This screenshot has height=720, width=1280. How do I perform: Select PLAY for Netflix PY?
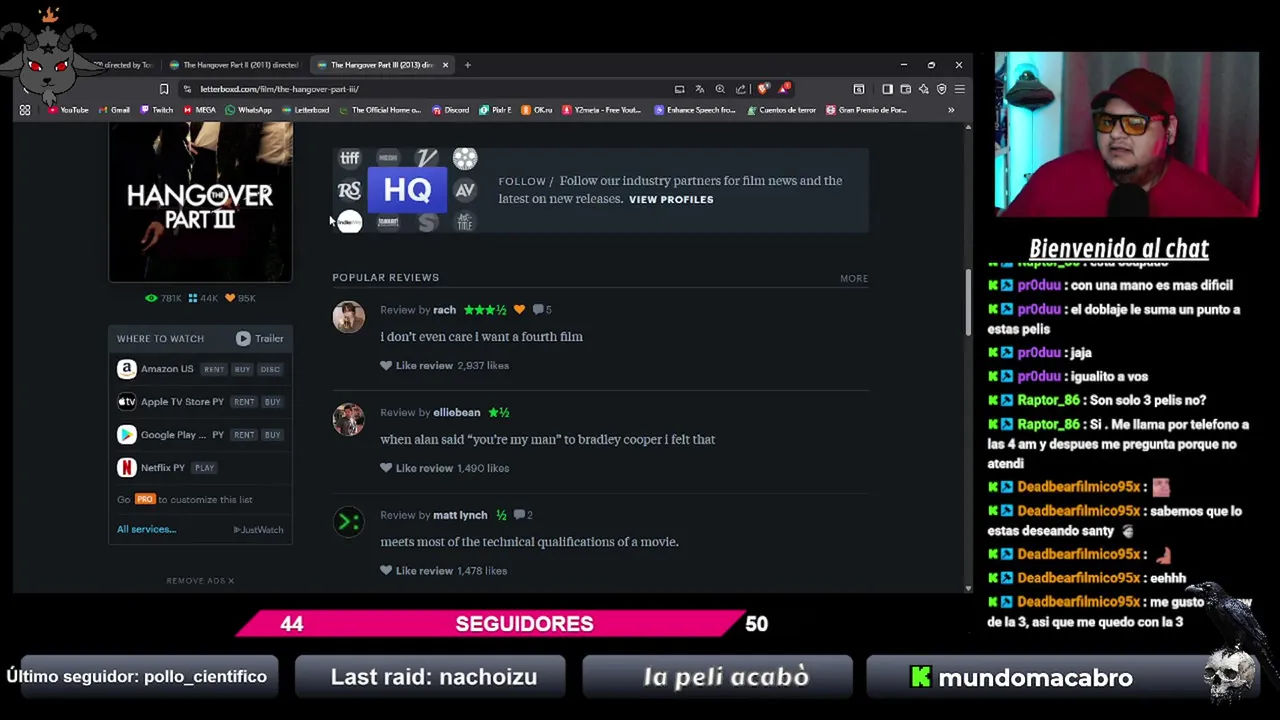tap(204, 468)
